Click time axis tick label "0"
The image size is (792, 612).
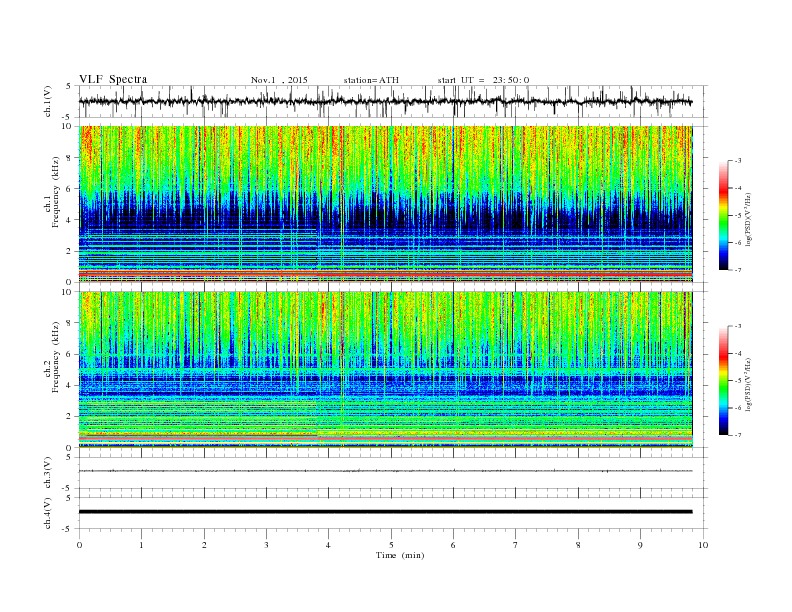79,545
